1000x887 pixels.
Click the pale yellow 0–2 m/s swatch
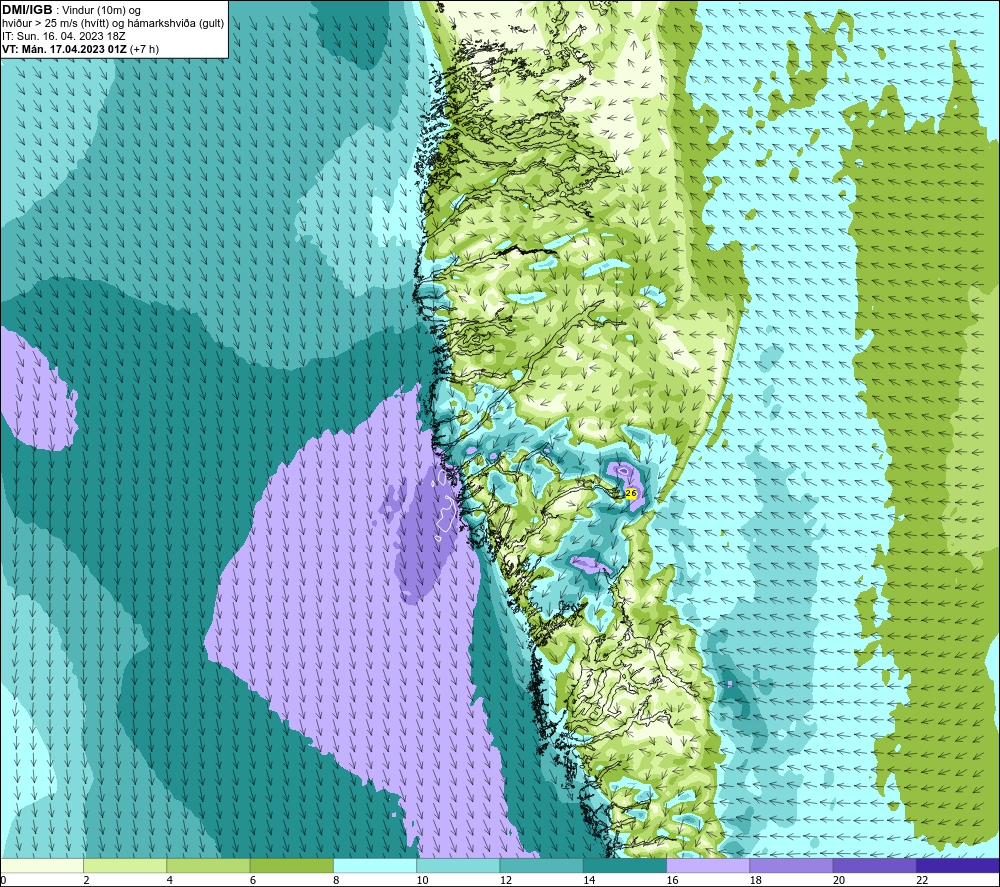(x=42, y=865)
